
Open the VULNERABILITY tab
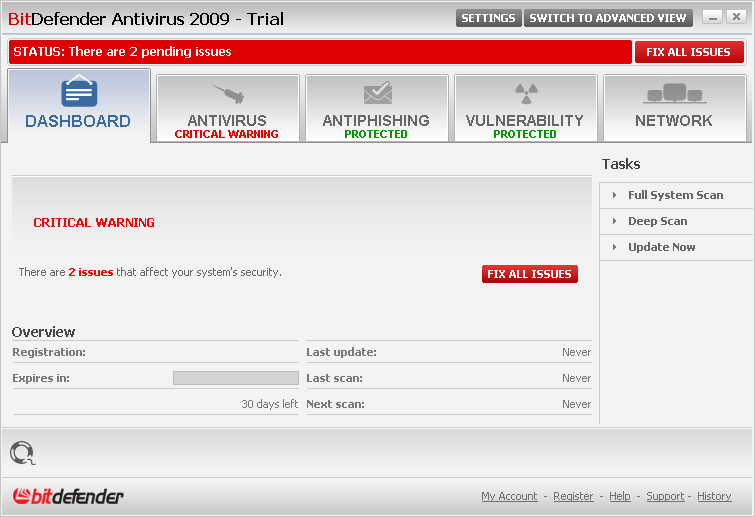tap(526, 108)
